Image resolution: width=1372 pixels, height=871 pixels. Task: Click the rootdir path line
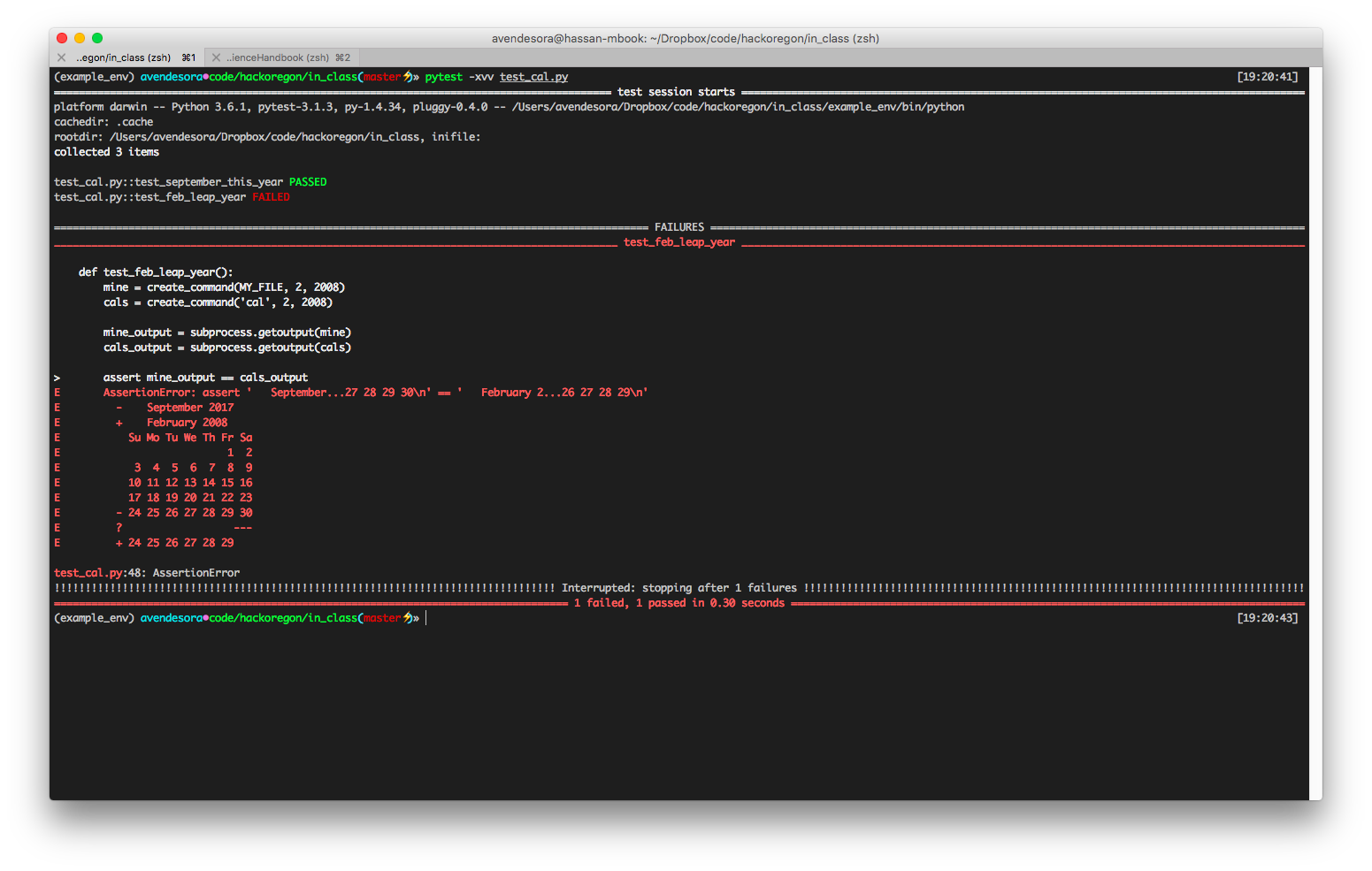click(267, 137)
